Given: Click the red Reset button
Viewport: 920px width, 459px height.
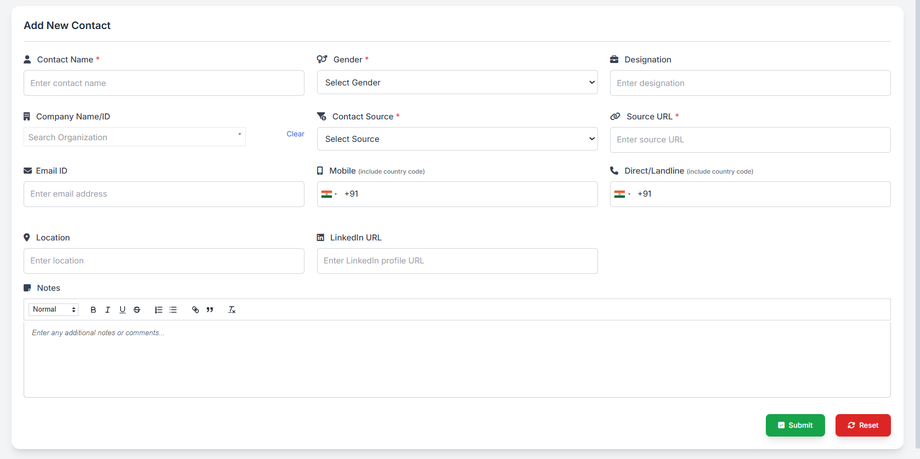Looking at the screenshot, I should (863, 425).
